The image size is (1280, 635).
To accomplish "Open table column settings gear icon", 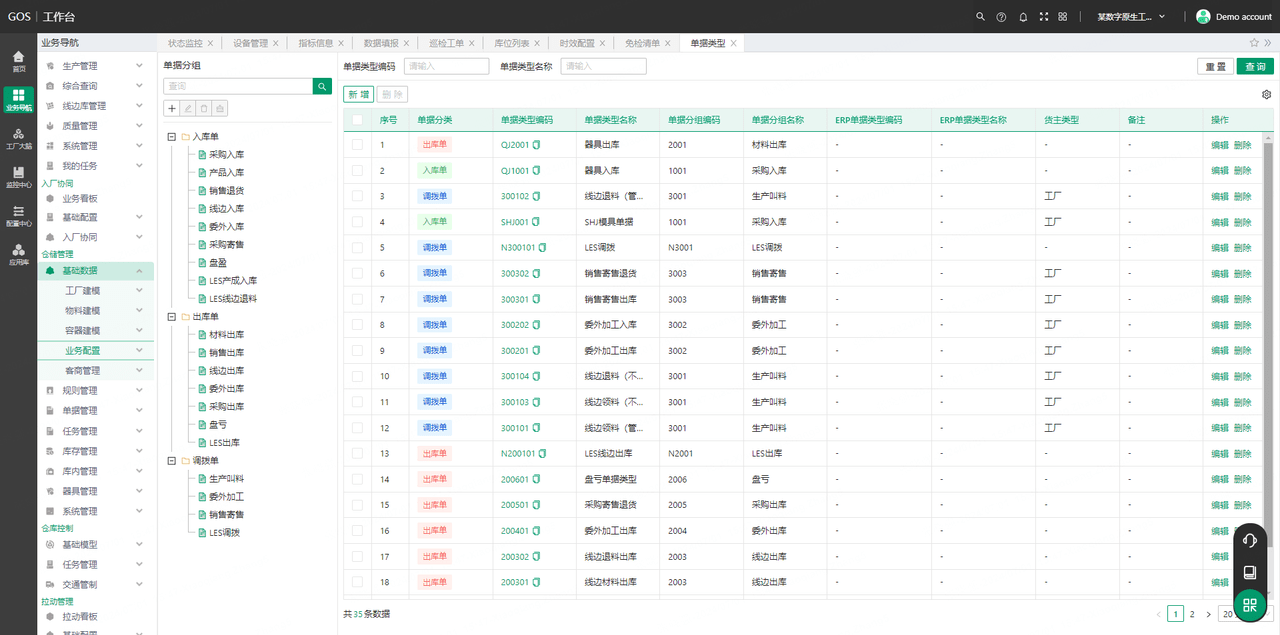I will click(x=1266, y=94).
